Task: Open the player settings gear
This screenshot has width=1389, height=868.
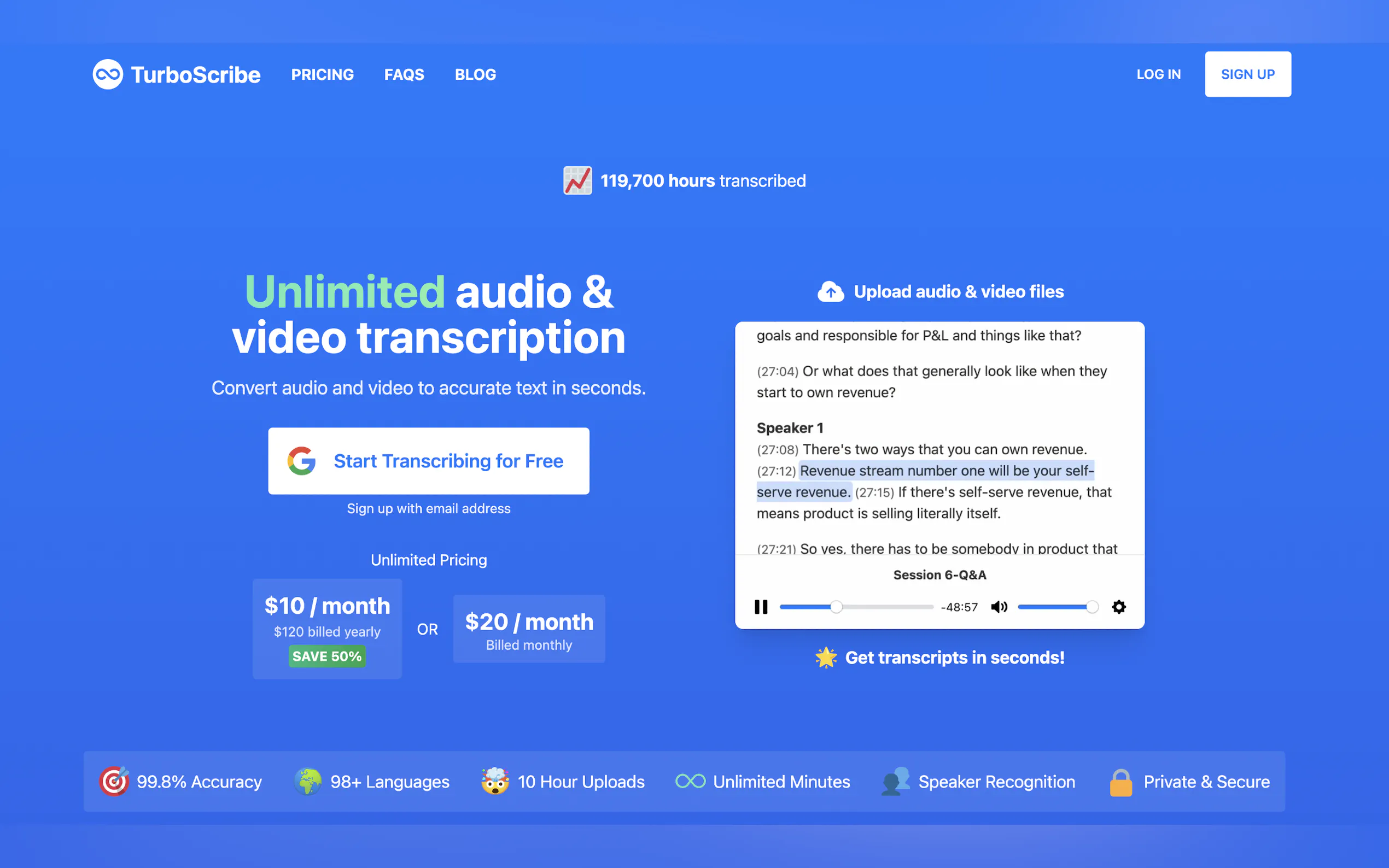Action: coord(1118,607)
